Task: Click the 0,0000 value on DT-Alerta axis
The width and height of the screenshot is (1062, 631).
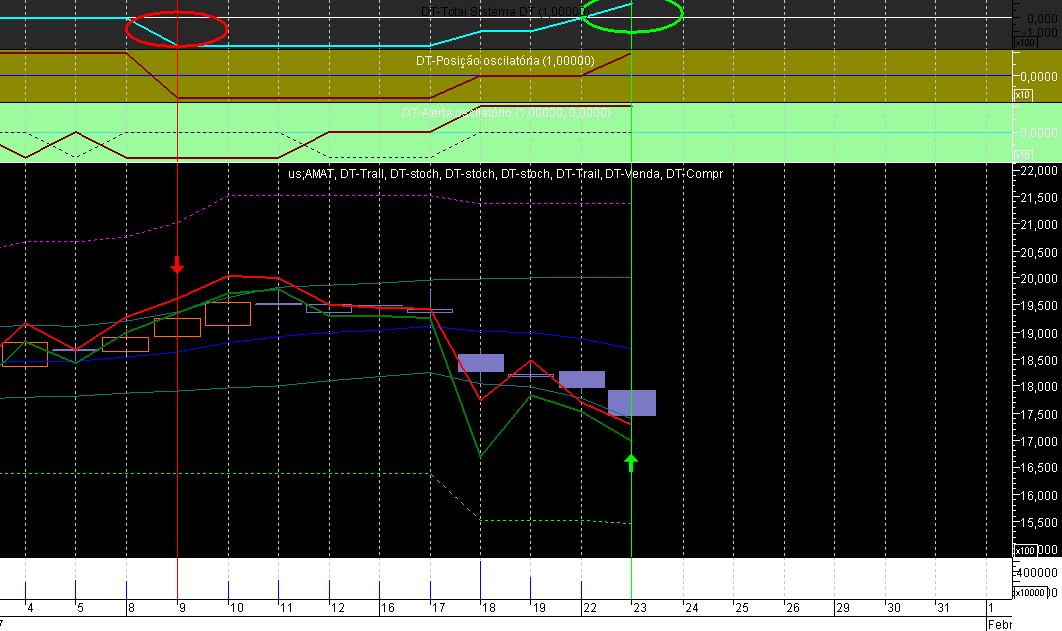Action: click(x=1040, y=133)
